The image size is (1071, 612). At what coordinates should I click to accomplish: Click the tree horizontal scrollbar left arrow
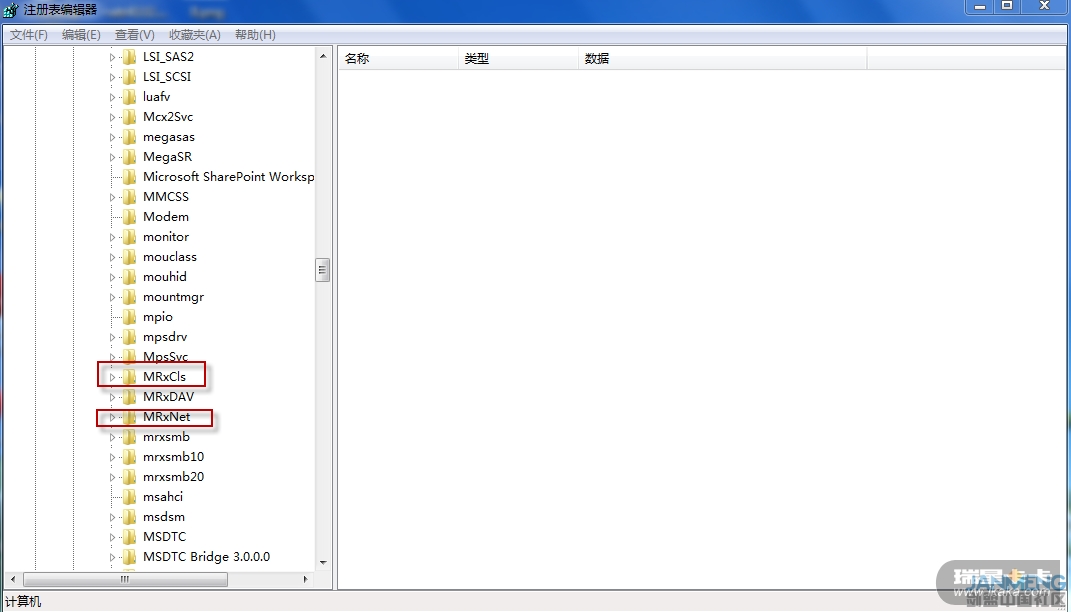coord(13,579)
